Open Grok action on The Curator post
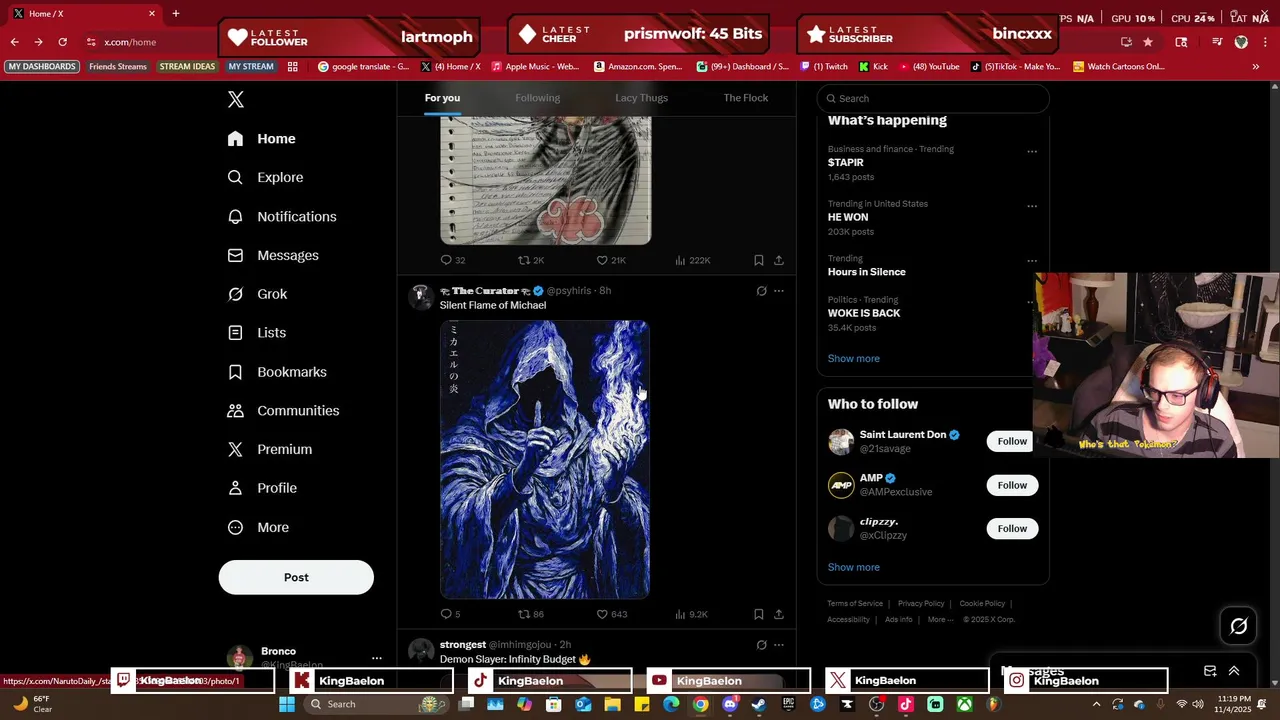 (761, 291)
